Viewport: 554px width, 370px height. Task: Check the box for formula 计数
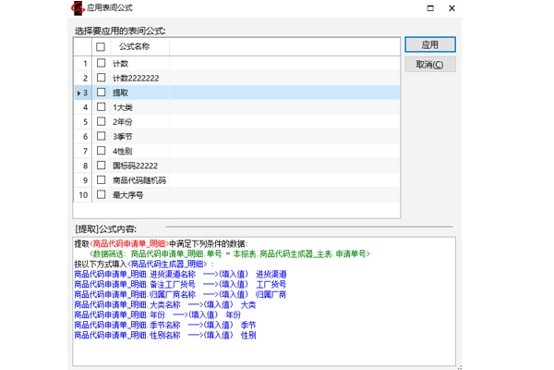pos(101,63)
